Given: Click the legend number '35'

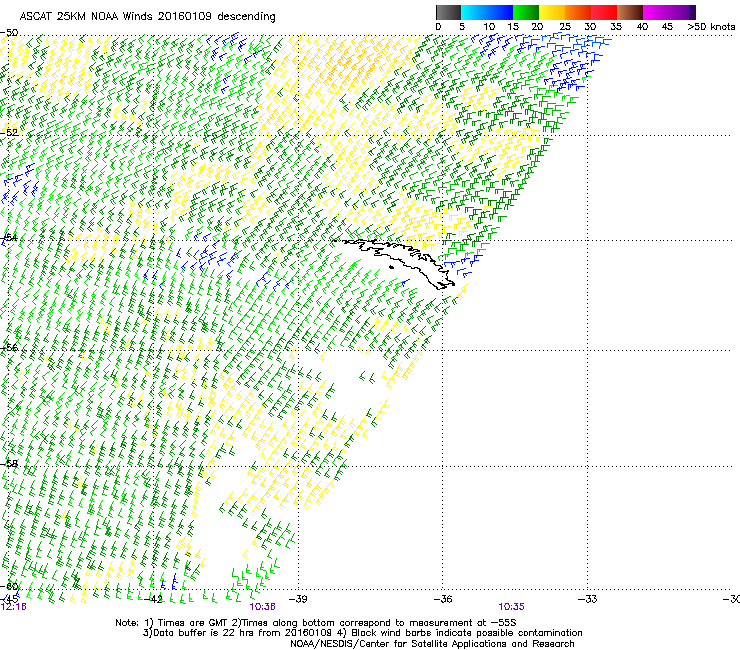Looking at the screenshot, I should tap(616, 27).
